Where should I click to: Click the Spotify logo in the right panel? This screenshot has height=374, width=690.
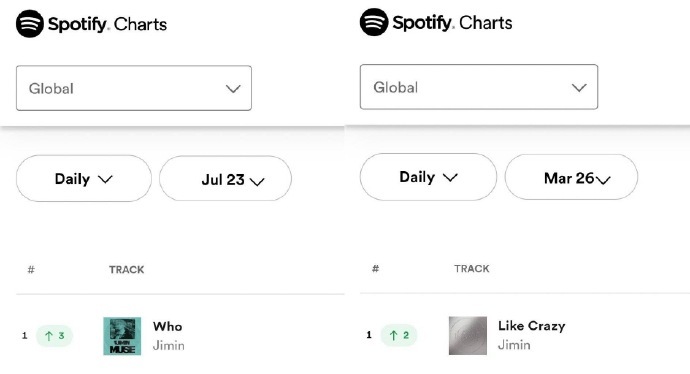374,22
